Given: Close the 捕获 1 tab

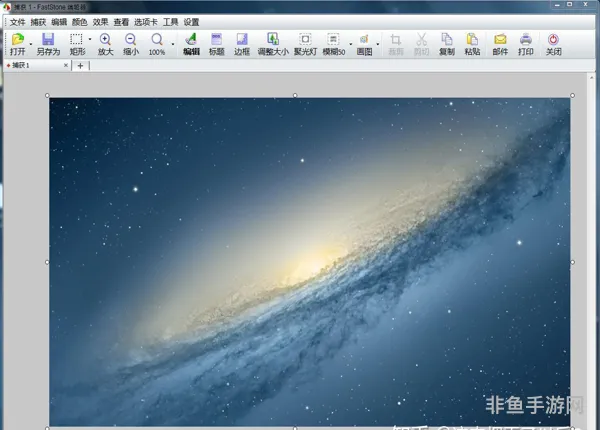Looking at the screenshot, I should pos(66,65).
